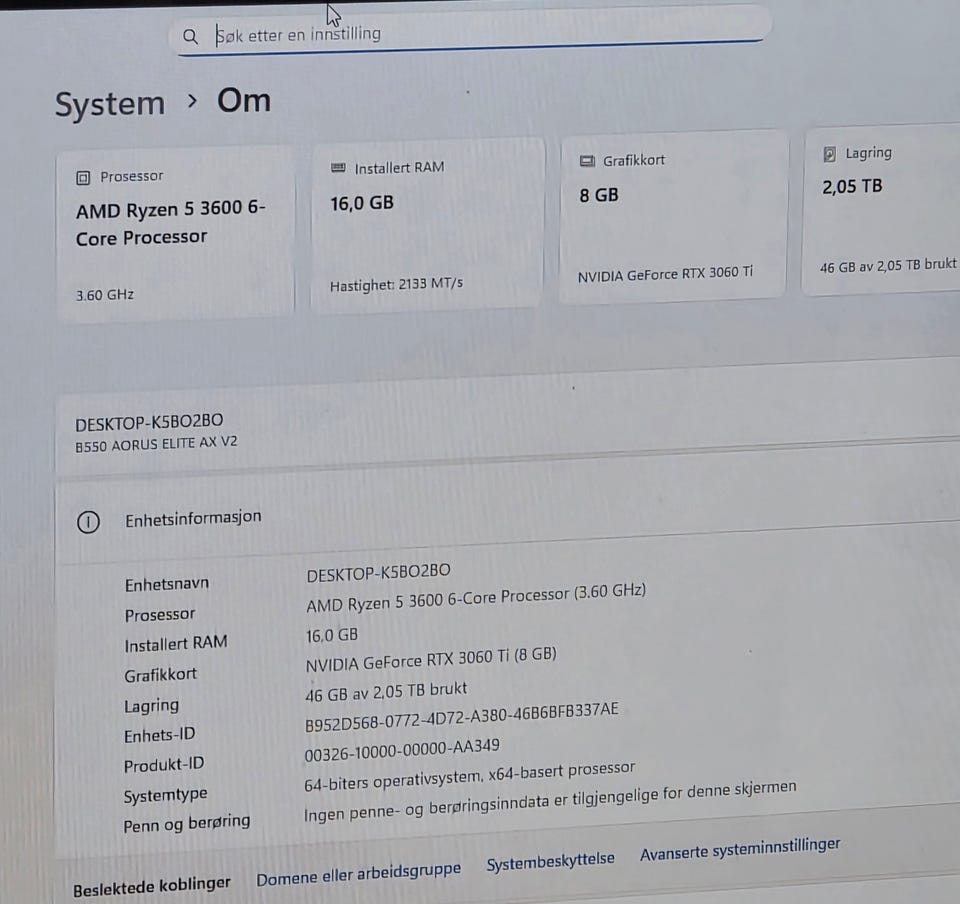This screenshot has height=904, width=960.
Task: Click the 'Enhets-ID' row label
Action: (159, 735)
